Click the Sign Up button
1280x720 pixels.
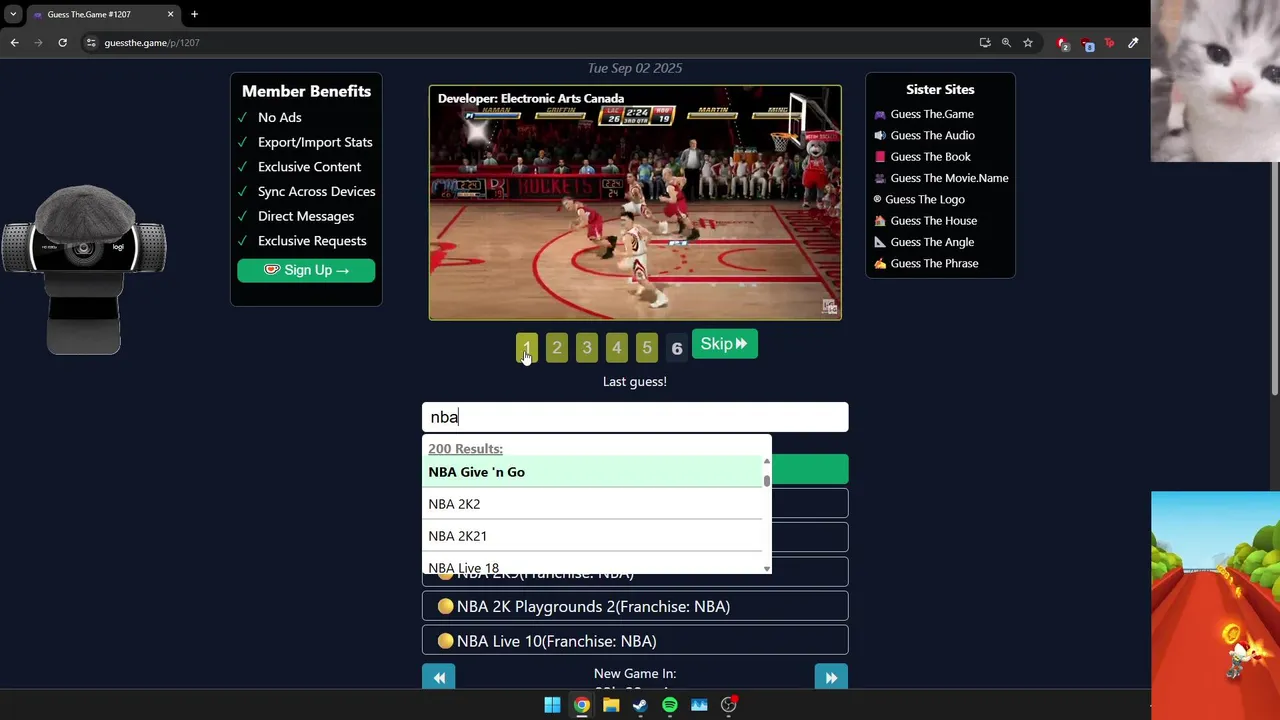tap(306, 270)
